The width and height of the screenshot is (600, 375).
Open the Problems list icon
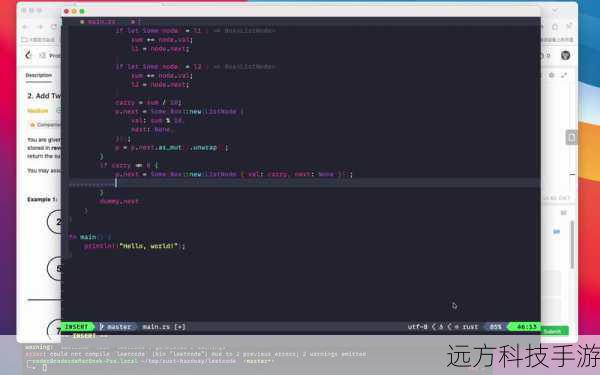42,56
